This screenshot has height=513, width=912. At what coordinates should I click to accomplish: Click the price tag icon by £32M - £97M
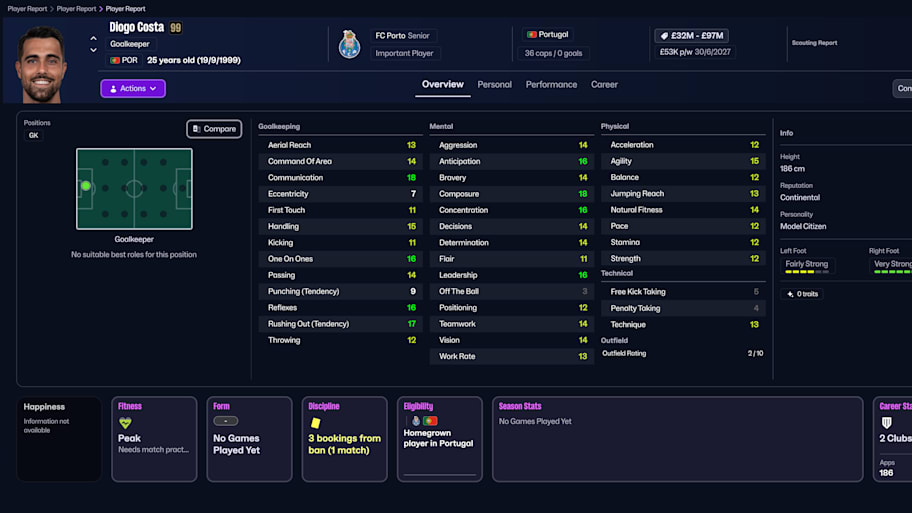click(664, 36)
